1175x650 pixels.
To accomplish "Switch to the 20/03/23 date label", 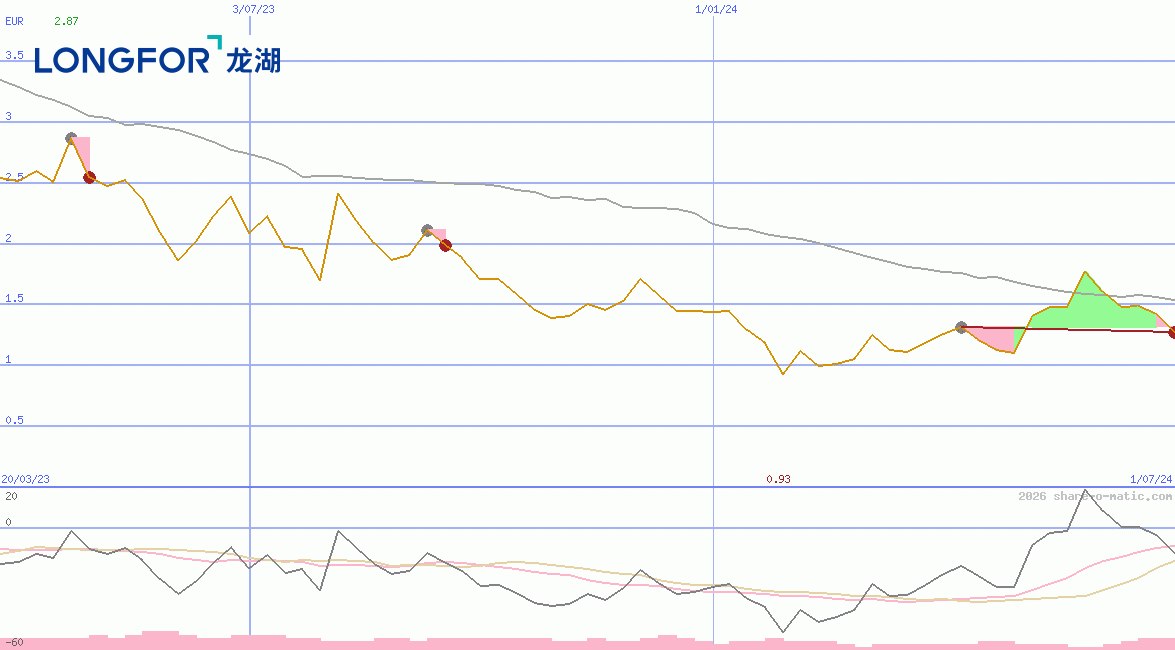I will click(x=25, y=479).
